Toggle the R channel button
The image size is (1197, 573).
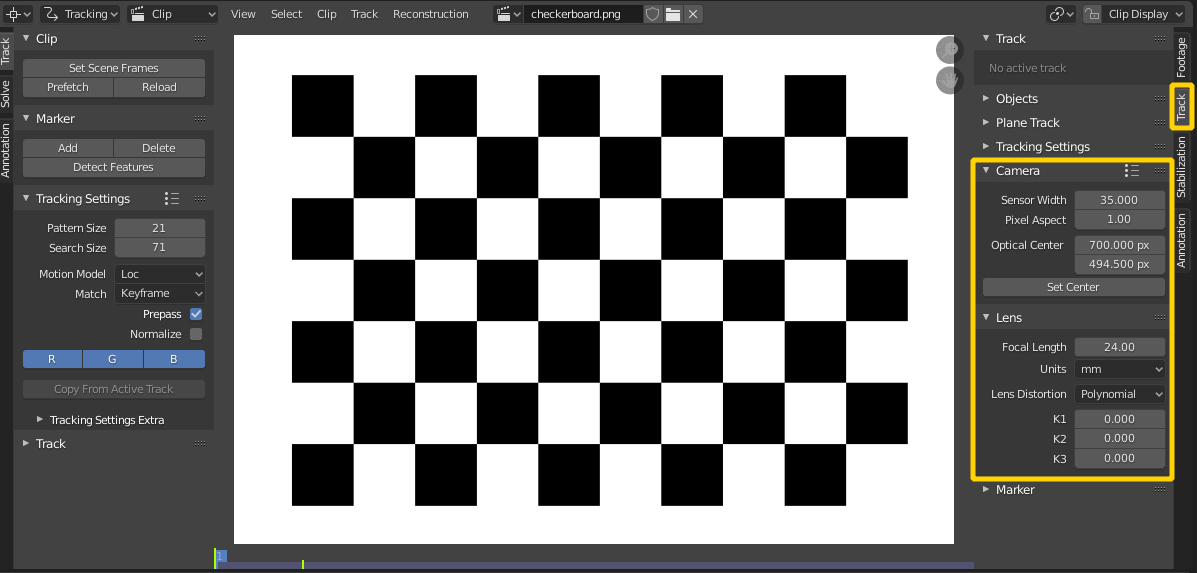[x=53, y=359]
